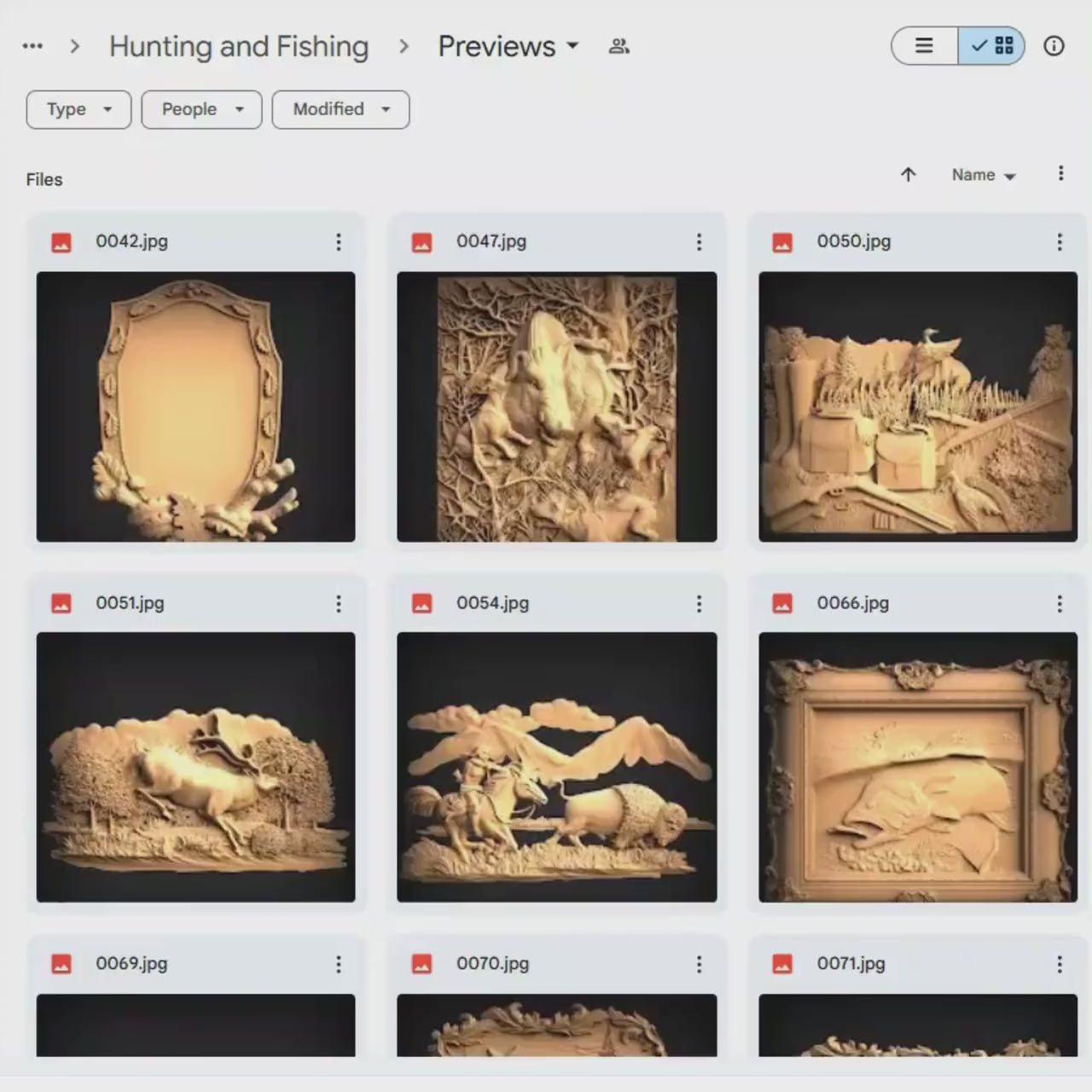Viewport: 1092px width, 1092px height.
Task: Open the Modified filter dropdown
Action: point(340,109)
